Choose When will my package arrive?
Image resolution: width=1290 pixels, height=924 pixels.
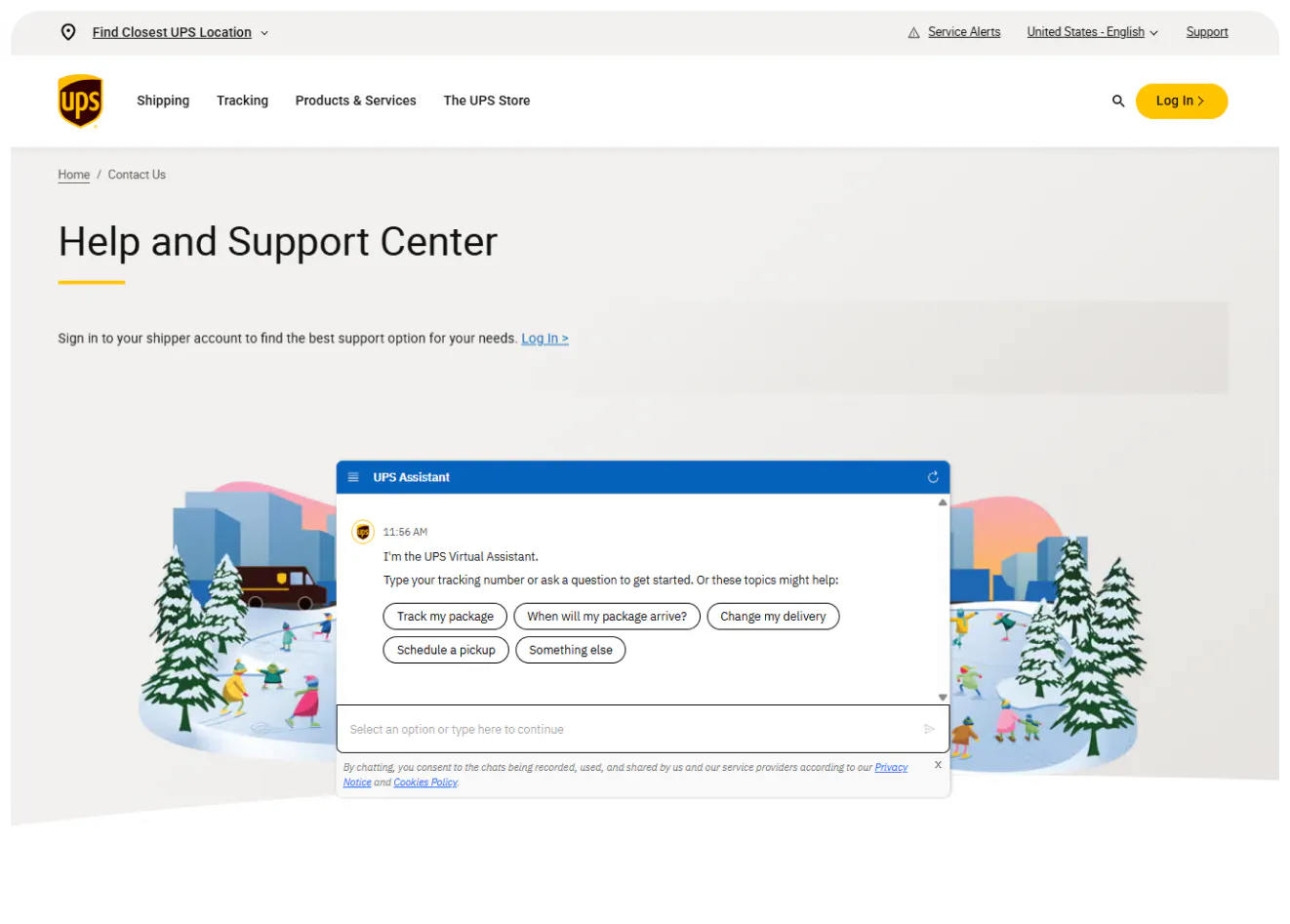pyautogui.click(x=607, y=617)
